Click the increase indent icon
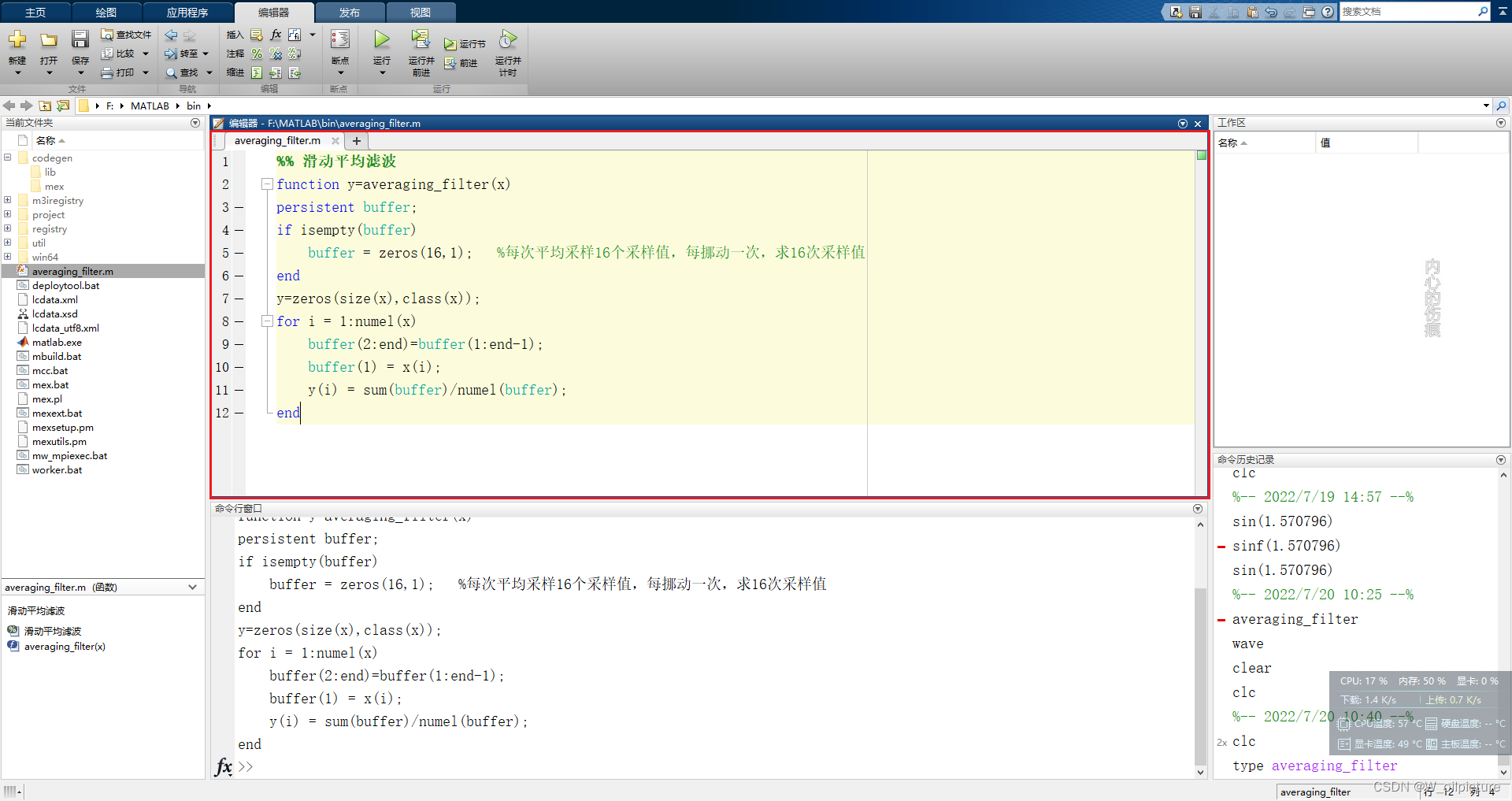Screen dimensions: 1512x801 click(x=276, y=72)
